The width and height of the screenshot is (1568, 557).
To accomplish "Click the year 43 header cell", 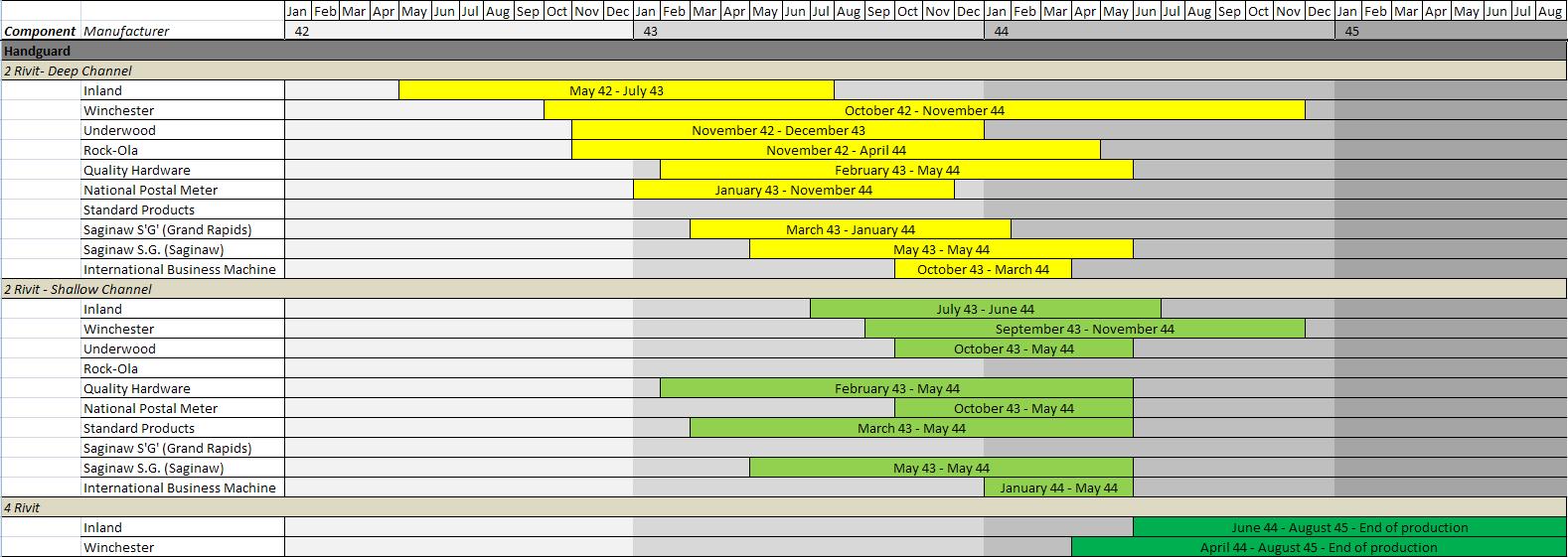I will coord(809,31).
